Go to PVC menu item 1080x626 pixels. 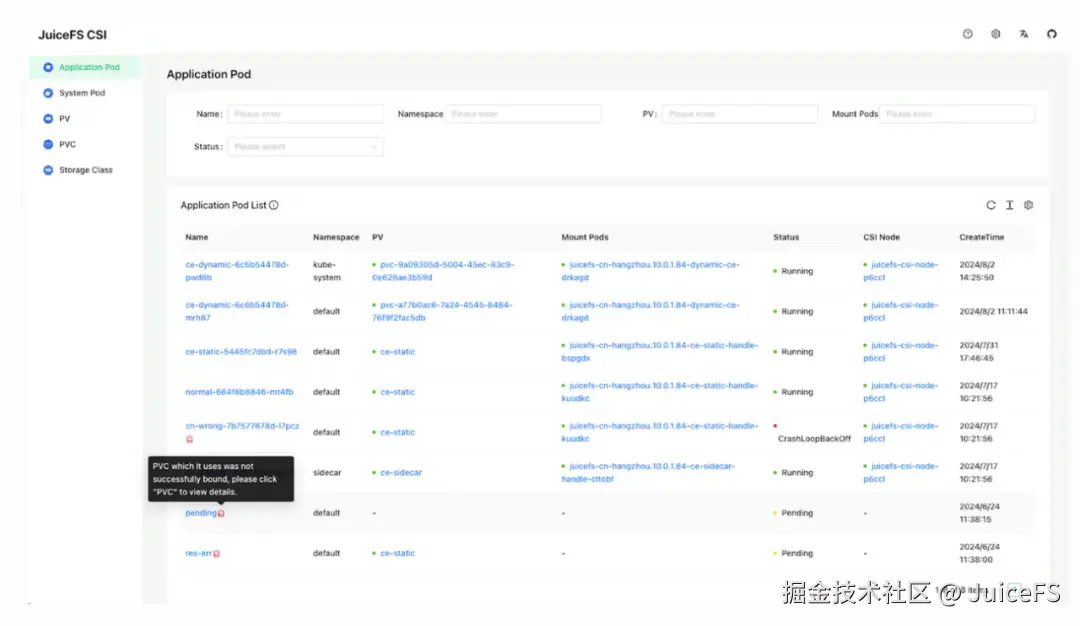86,144
